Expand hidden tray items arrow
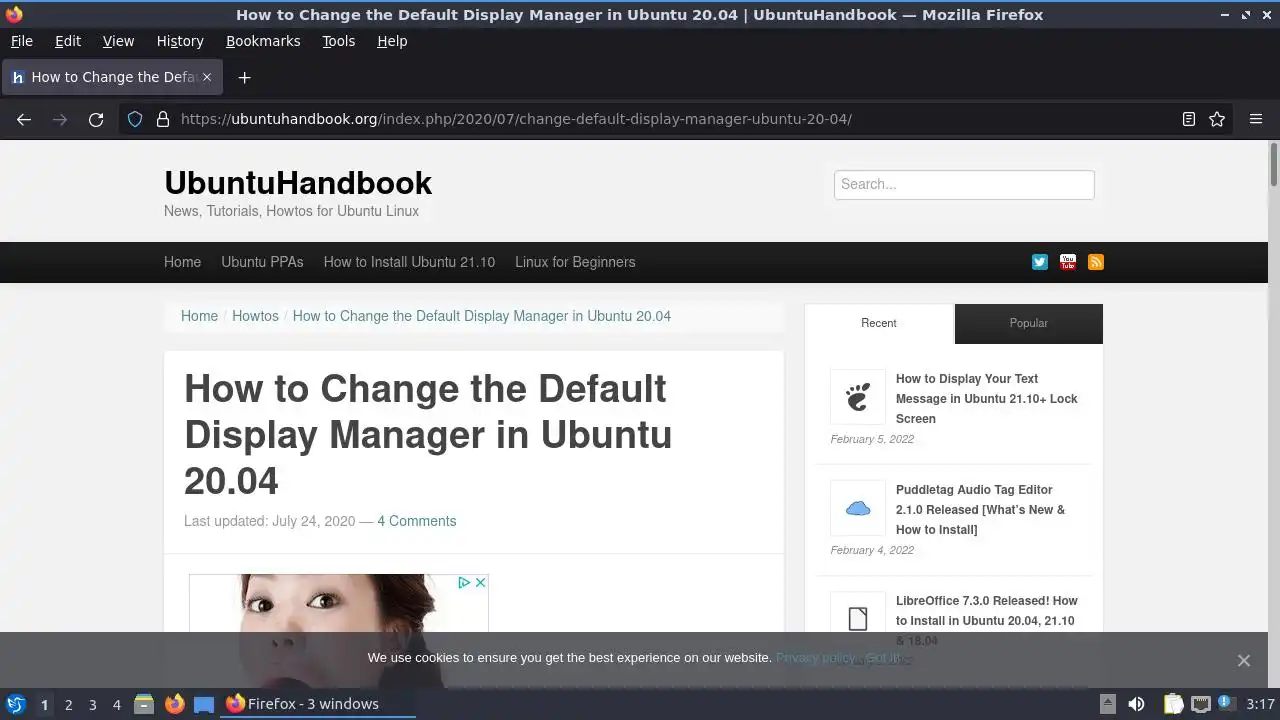The width and height of the screenshot is (1280, 720). [x=1108, y=704]
